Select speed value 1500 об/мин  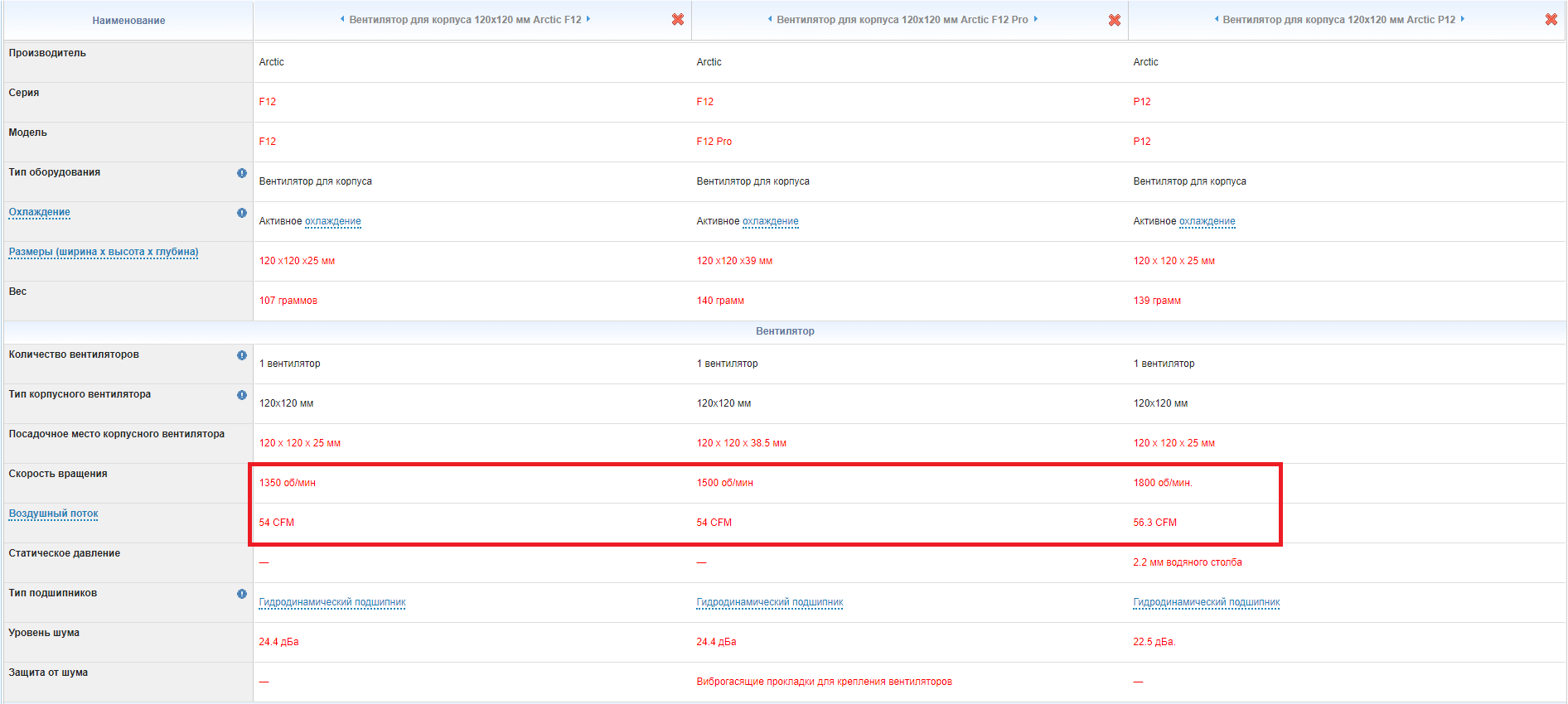click(x=724, y=483)
